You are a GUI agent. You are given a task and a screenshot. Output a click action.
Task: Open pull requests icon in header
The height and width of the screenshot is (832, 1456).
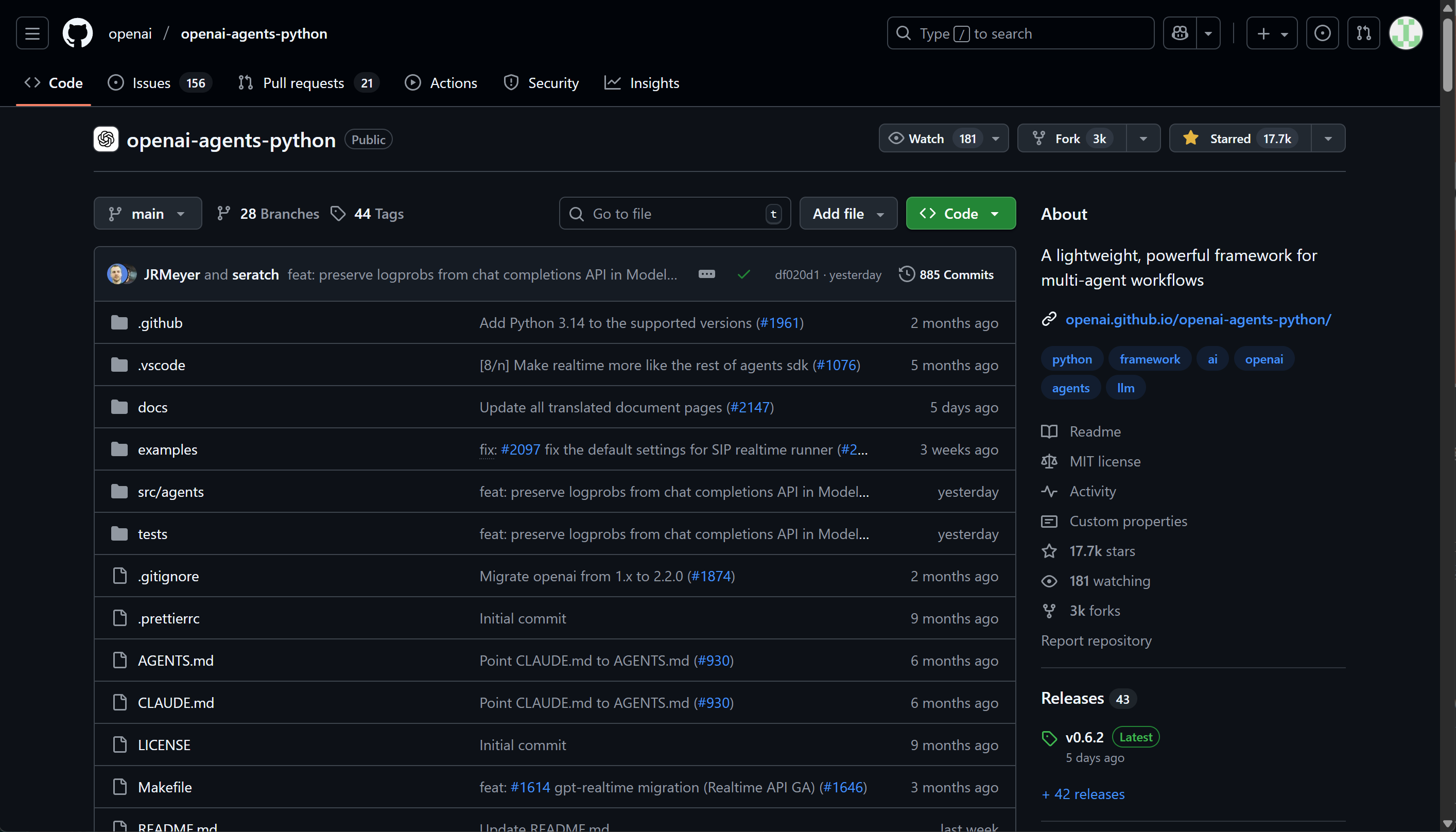point(1364,33)
